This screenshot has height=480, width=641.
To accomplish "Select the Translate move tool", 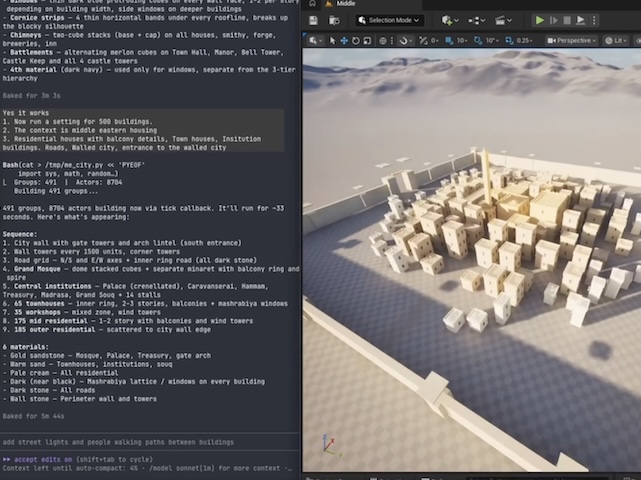I will pyautogui.click(x=343, y=40).
